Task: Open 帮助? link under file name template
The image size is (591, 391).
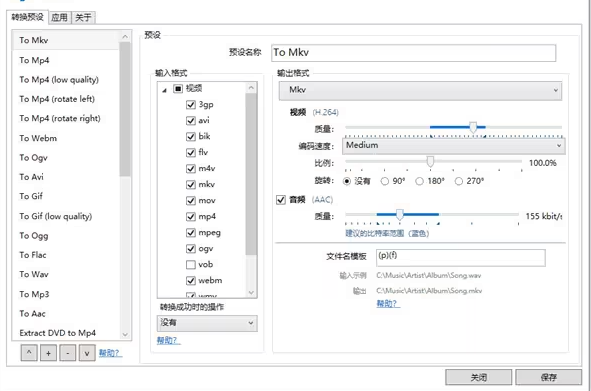Action: tap(388, 304)
